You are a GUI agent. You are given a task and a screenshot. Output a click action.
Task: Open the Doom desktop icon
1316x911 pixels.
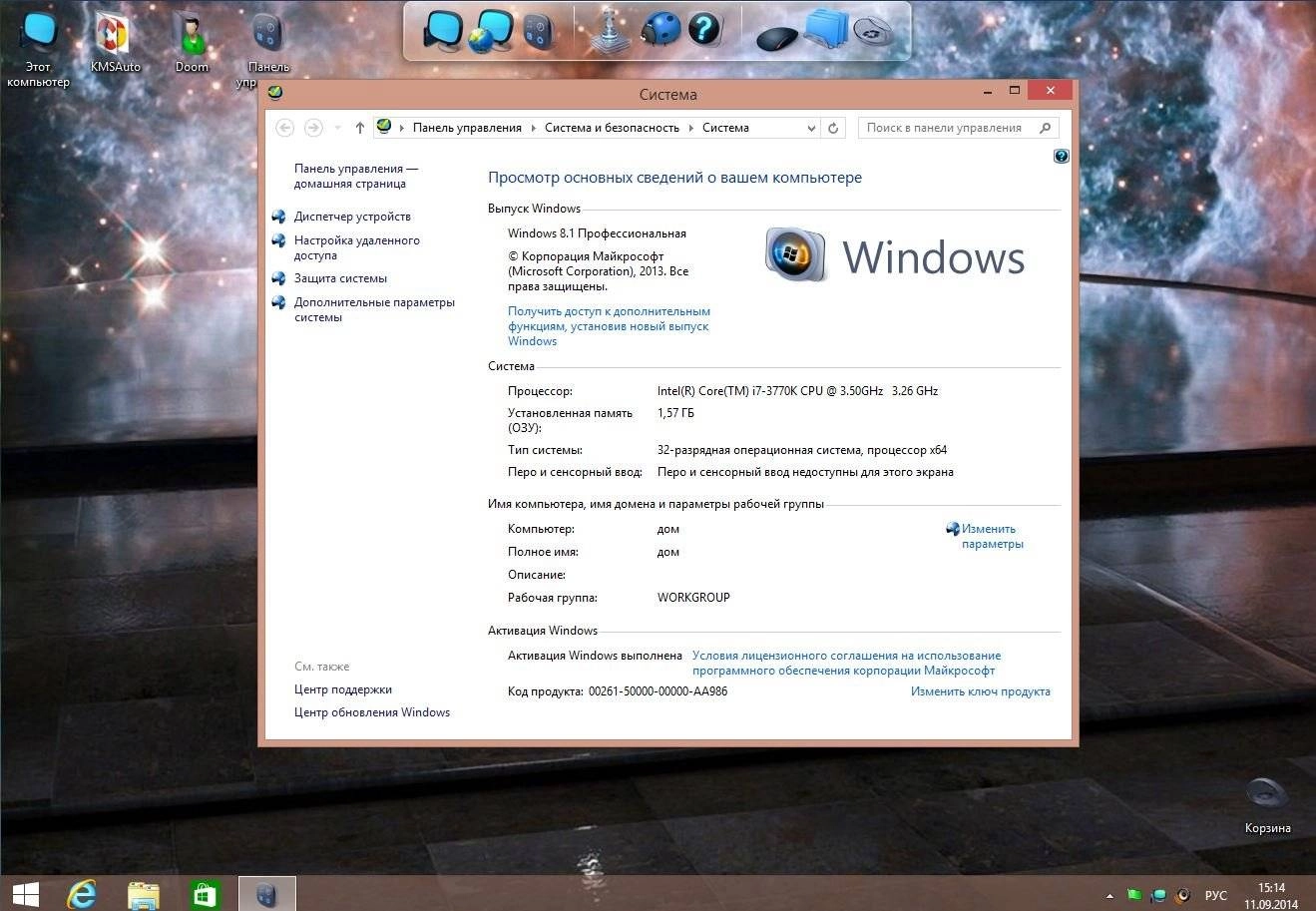[x=192, y=44]
